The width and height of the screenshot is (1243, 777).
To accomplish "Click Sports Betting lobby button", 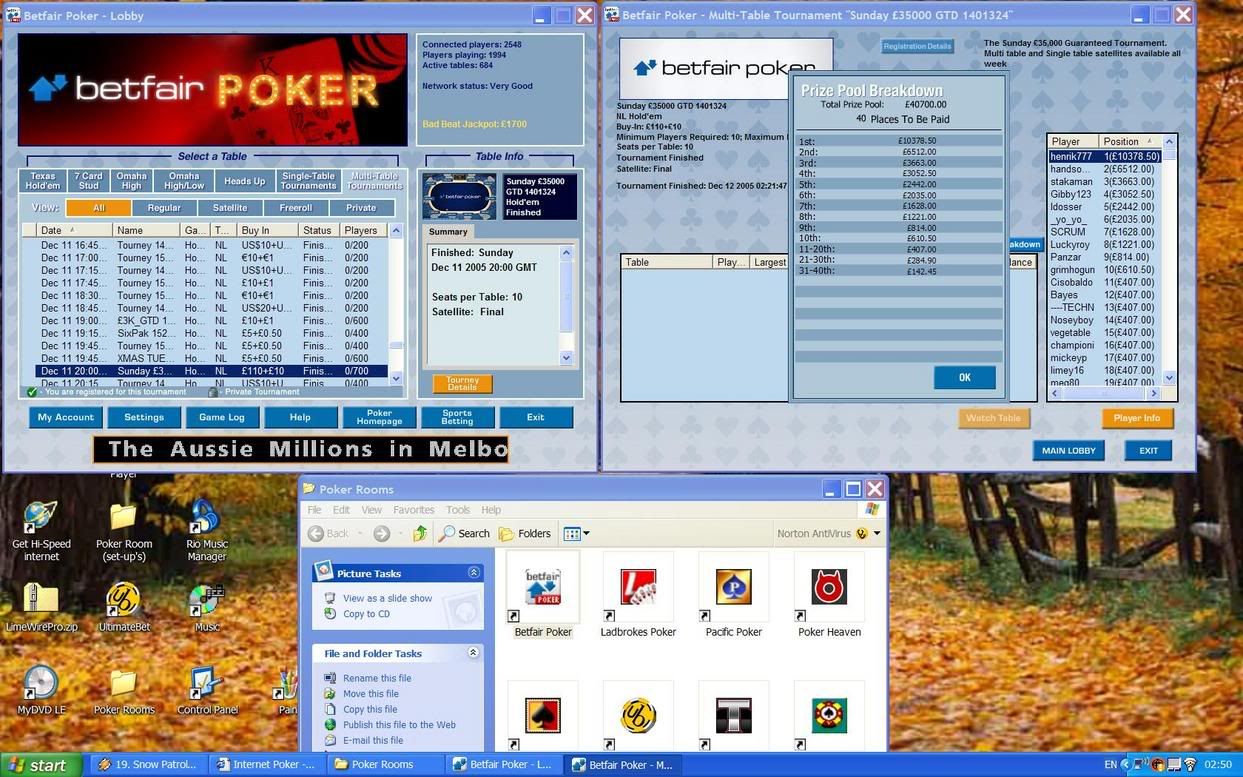I will [457, 417].
